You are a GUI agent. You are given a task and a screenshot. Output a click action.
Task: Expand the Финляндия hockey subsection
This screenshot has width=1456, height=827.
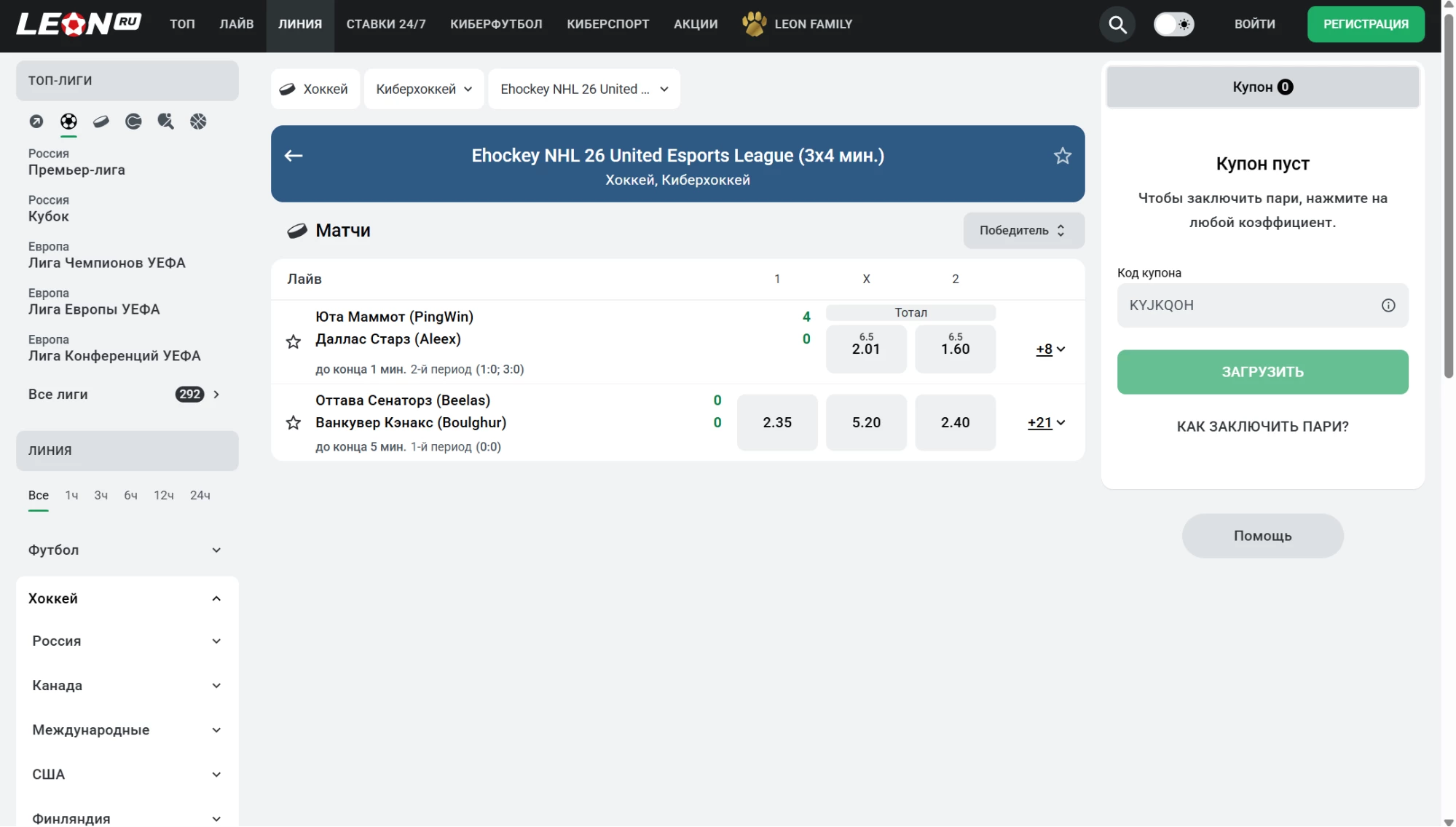[127, 818]
